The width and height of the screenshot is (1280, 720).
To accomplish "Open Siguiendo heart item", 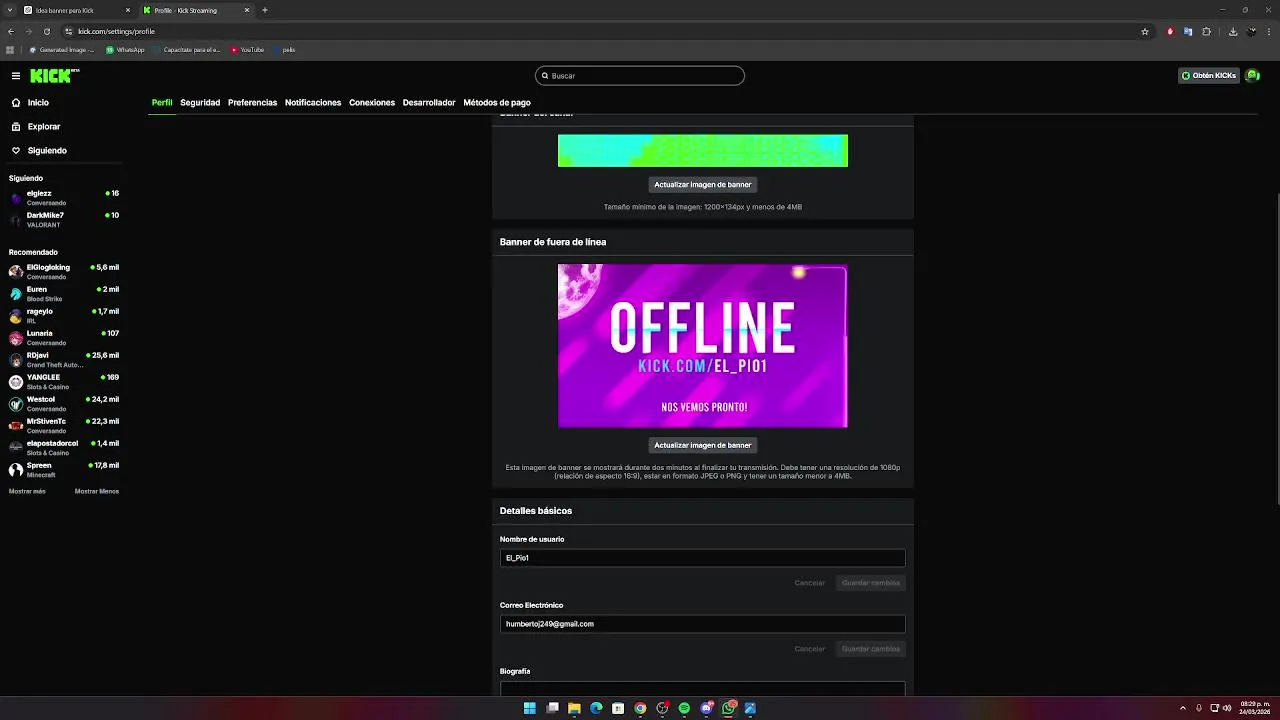I will pos(39,151).
